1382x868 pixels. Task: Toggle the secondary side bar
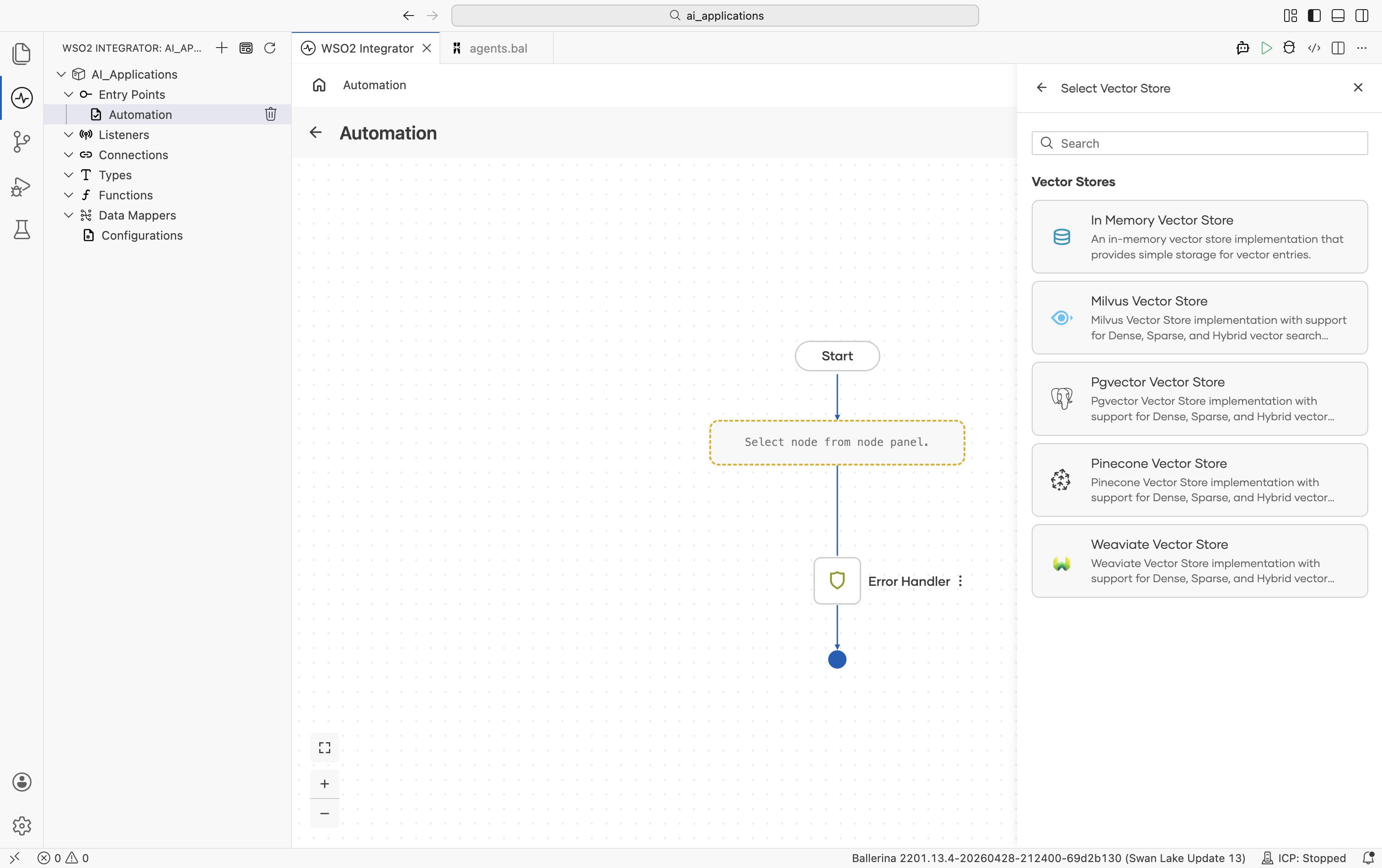[1362, 16]
